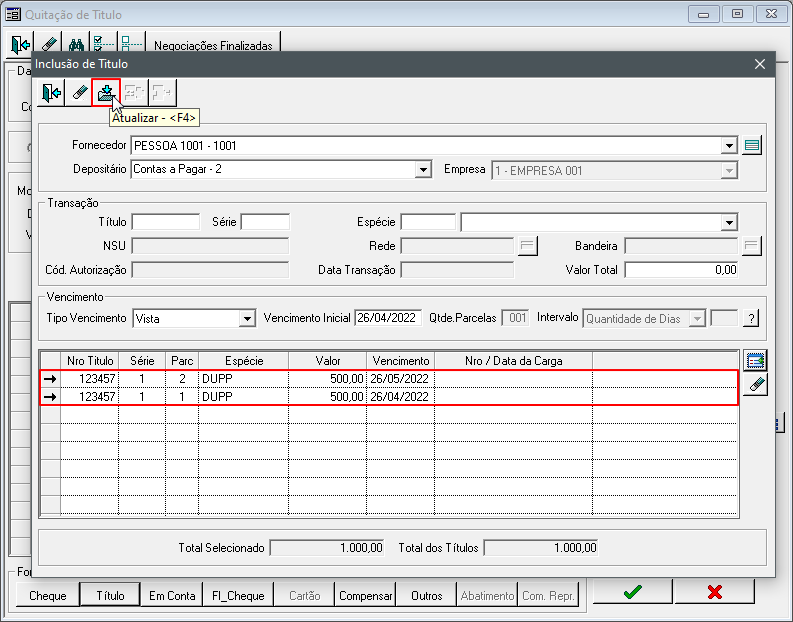
Task: Expand the Fornecedor dropdown
Action: 729,146
